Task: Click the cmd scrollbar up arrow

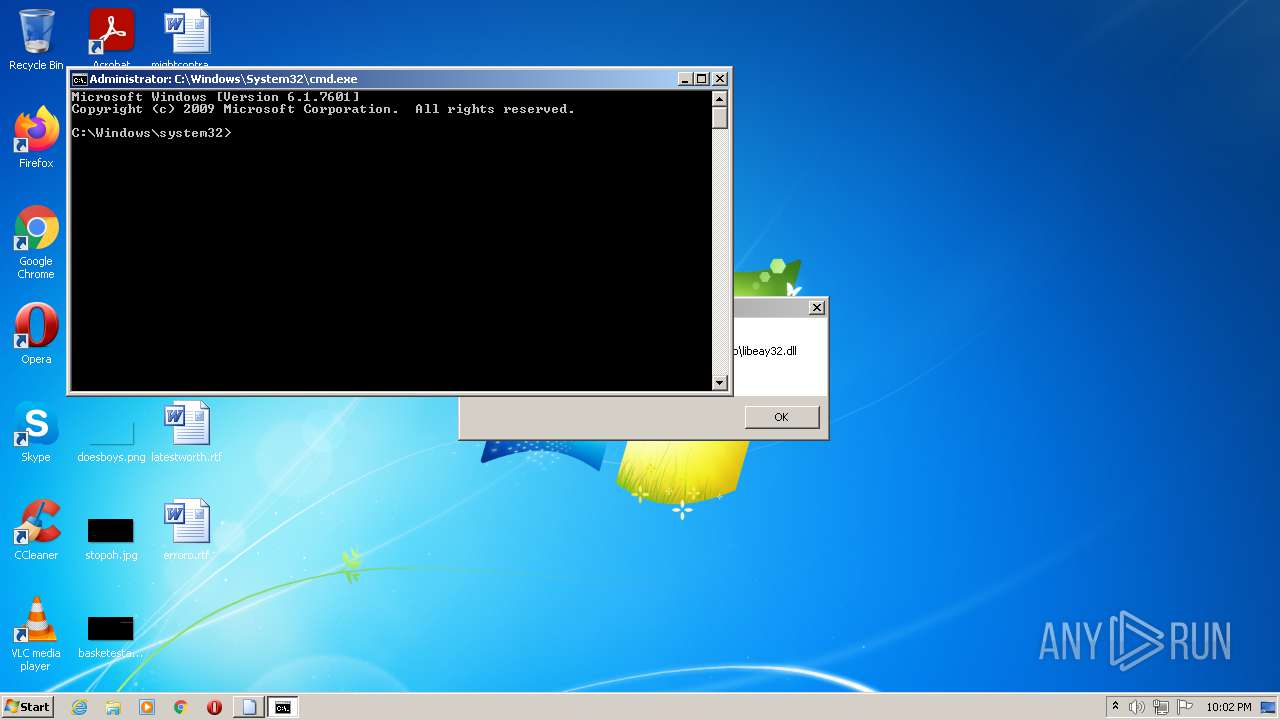Action: (719, 98)
